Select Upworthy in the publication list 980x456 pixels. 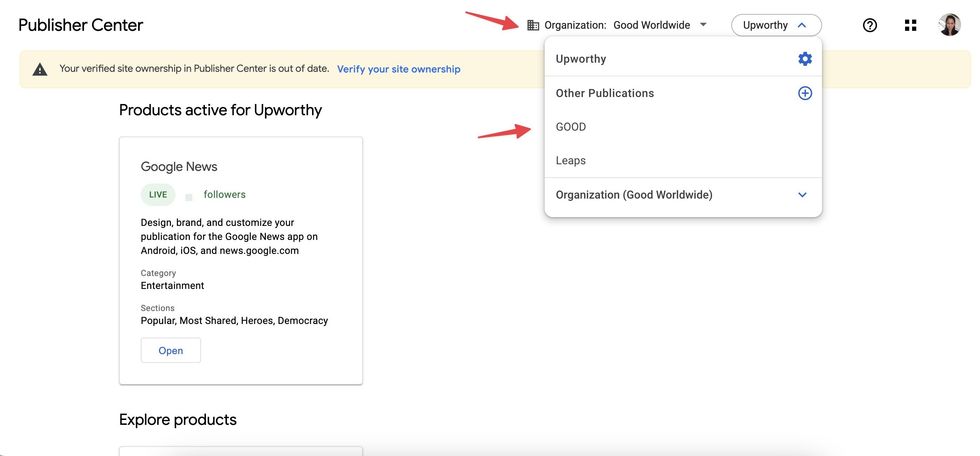pyautogui.click(x=581, y=59)
